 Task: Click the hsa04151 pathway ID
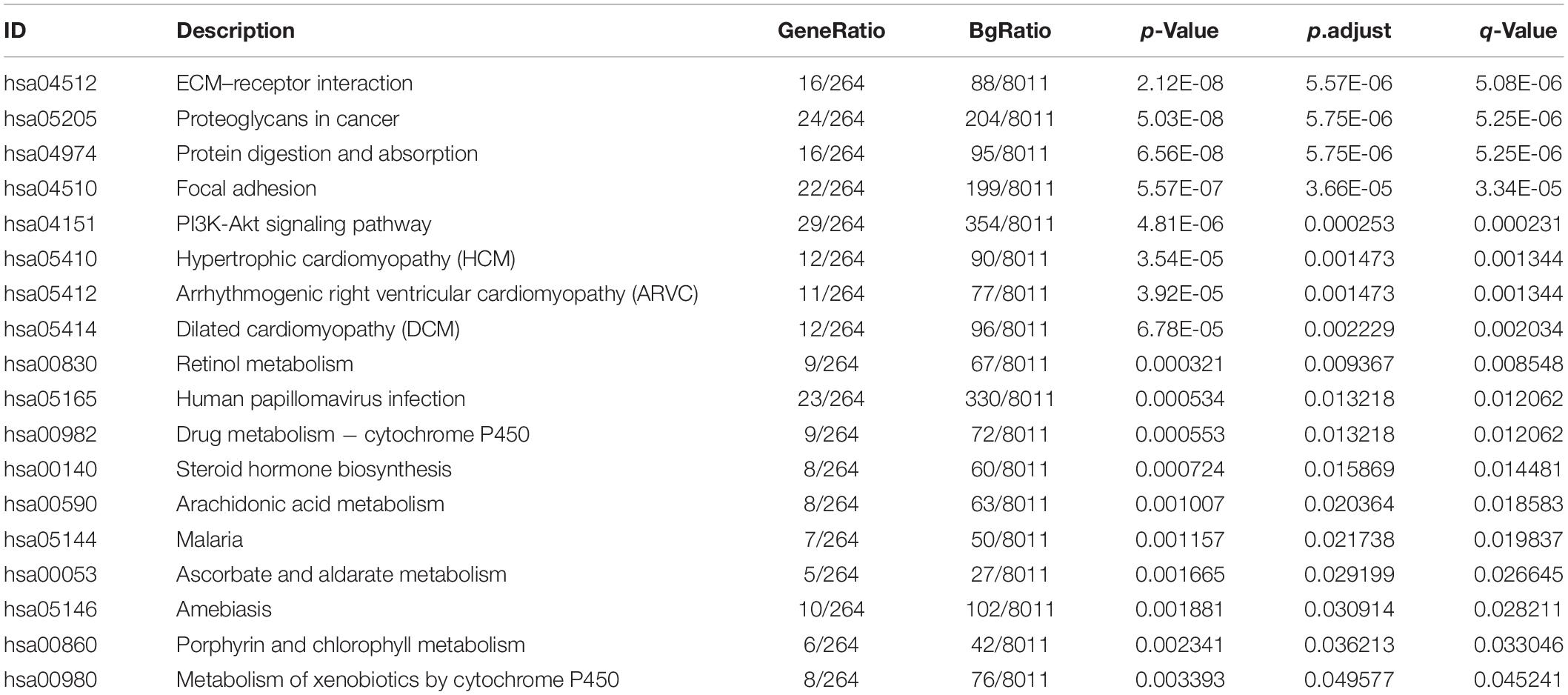pos(50,224)
